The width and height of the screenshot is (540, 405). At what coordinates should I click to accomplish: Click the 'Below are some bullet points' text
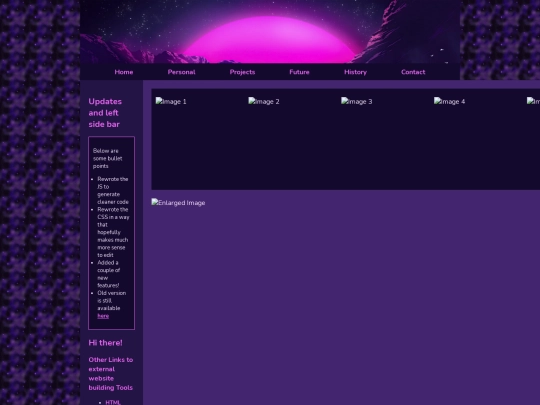pos(107,158)
